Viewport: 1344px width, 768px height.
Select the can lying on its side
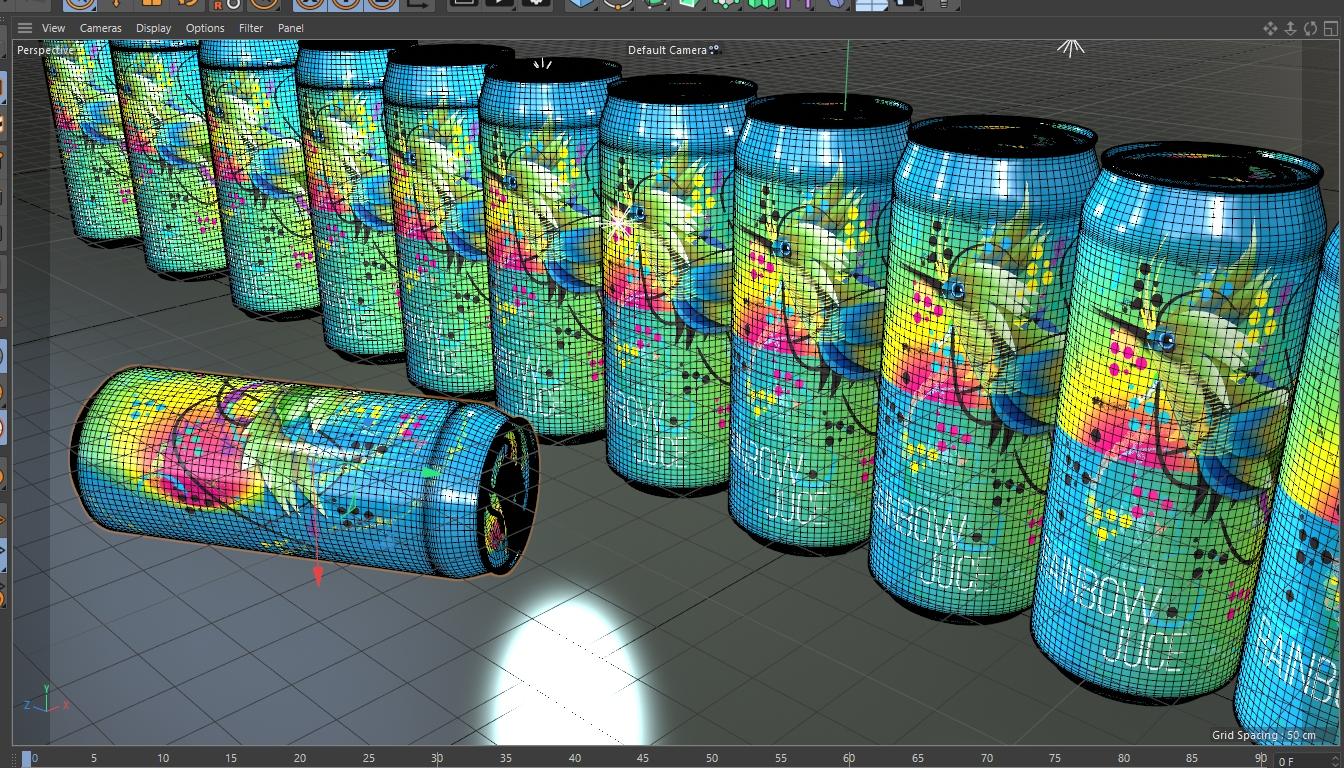point(305,472)
